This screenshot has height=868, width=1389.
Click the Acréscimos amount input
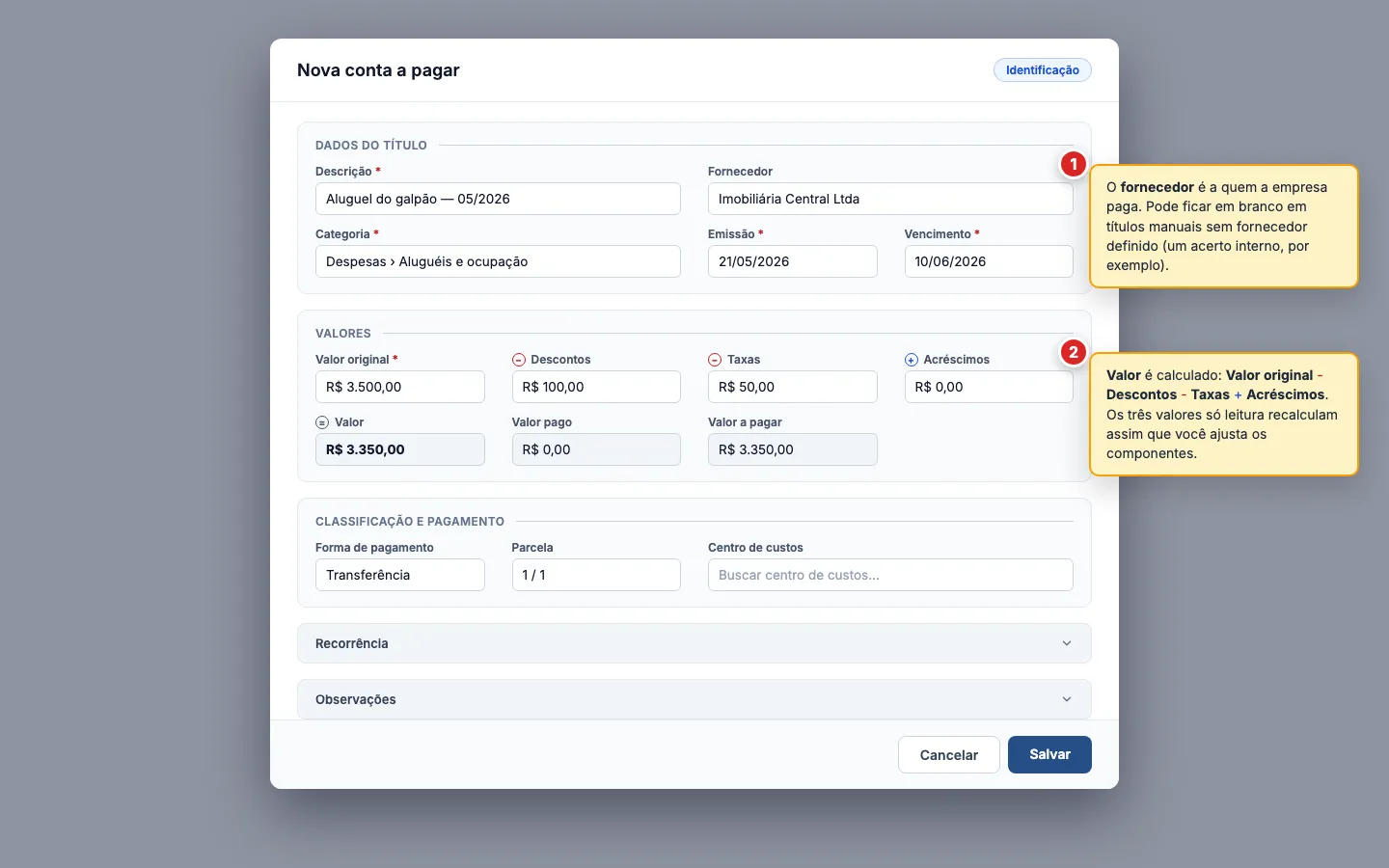point(989,387)
